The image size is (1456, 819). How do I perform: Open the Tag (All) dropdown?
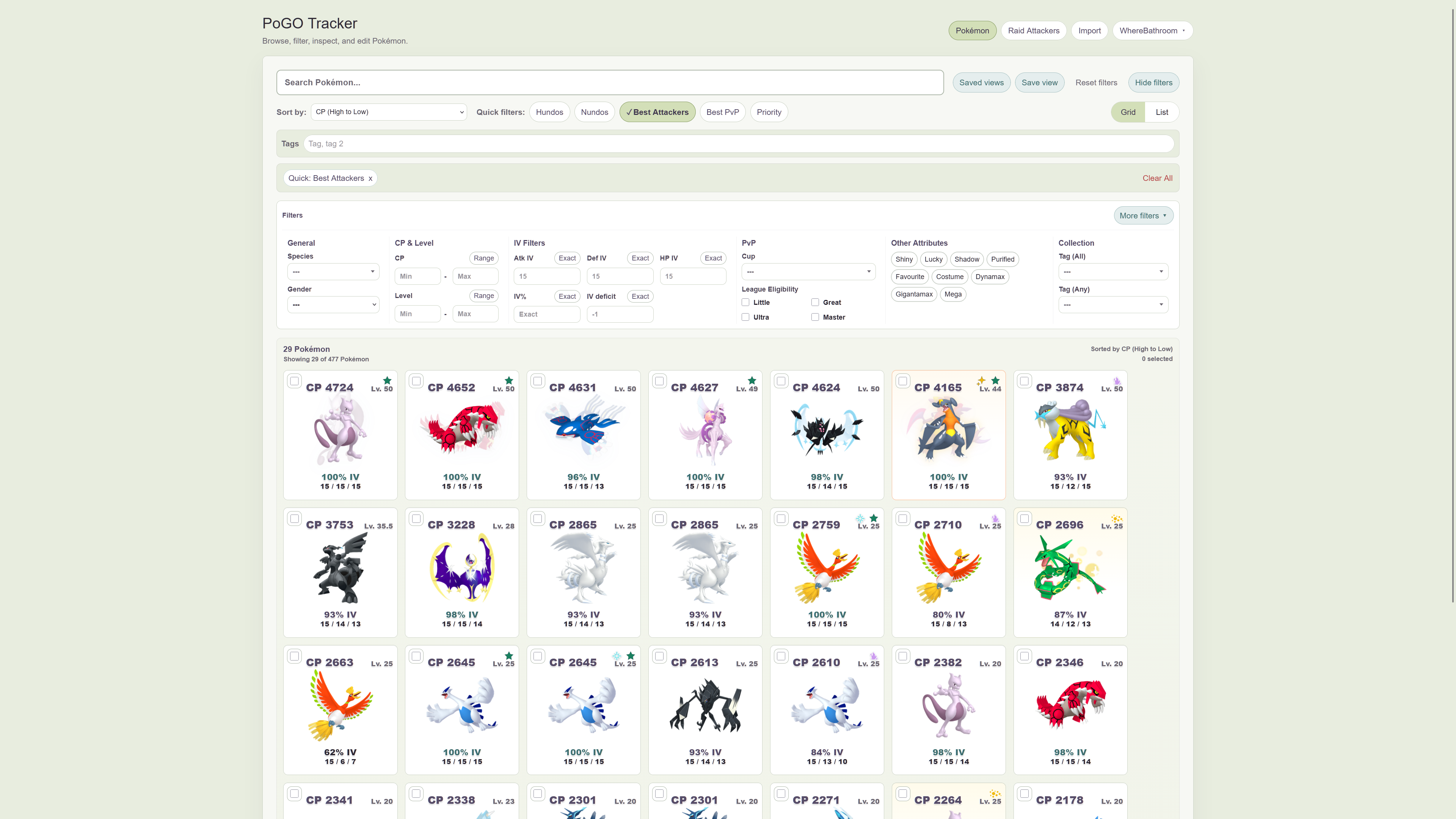coord(1113,272)
